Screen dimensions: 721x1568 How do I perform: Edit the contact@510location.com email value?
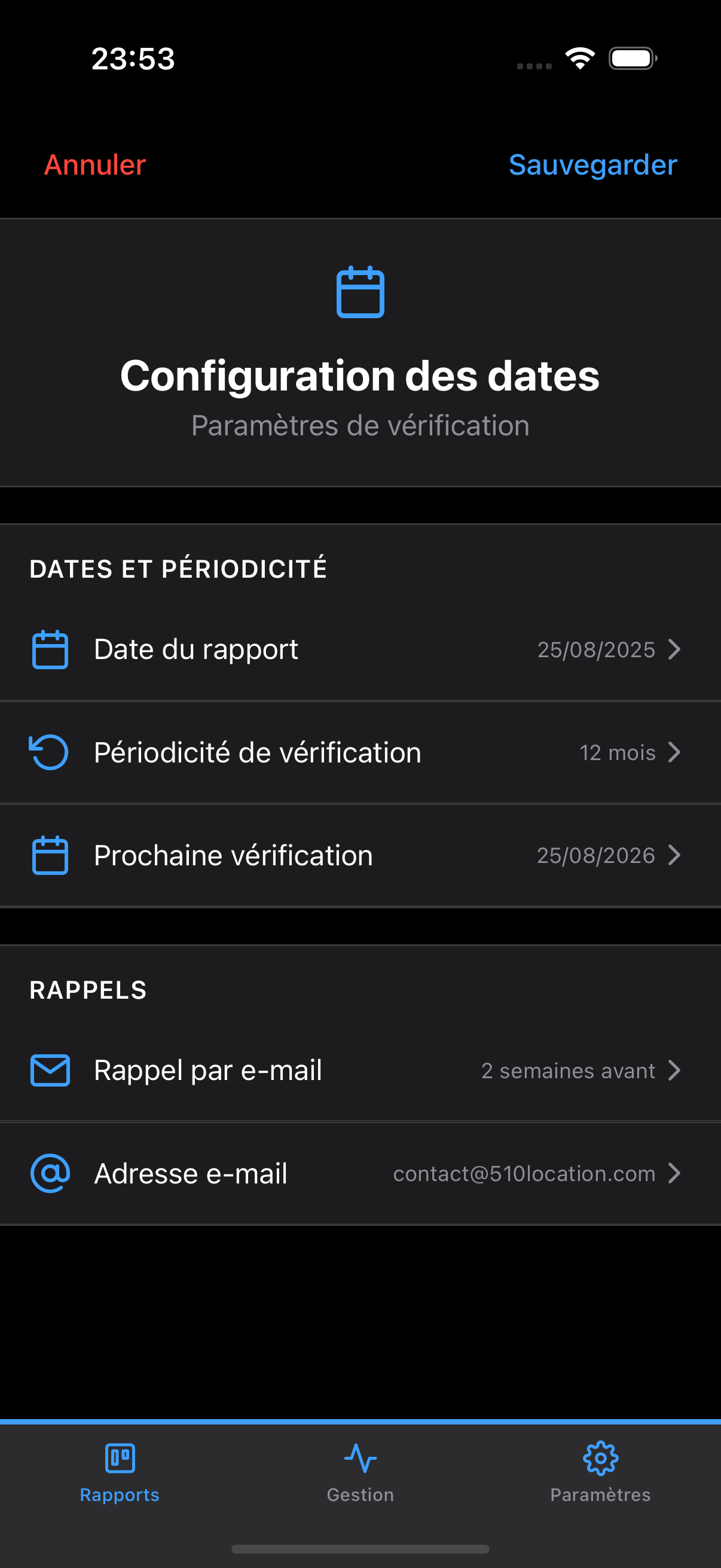(x=524, y=1173)
